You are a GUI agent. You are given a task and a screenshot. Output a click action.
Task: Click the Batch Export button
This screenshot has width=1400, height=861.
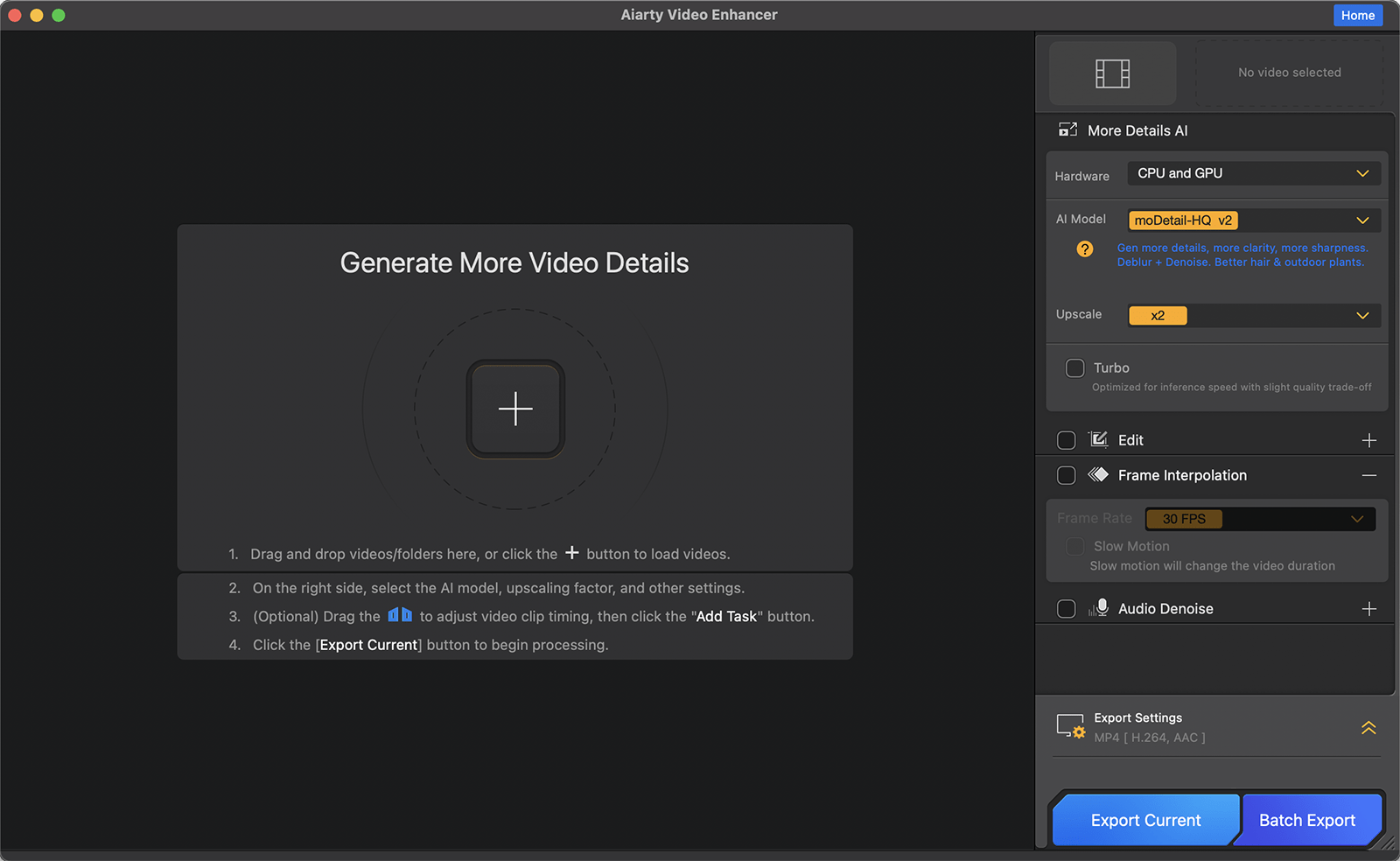[x=1308, y=820]
